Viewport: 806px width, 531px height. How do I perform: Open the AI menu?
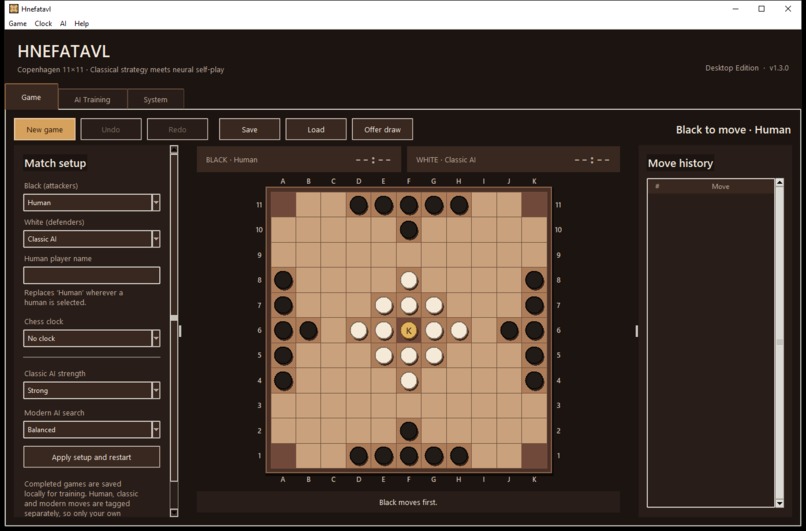63,23
